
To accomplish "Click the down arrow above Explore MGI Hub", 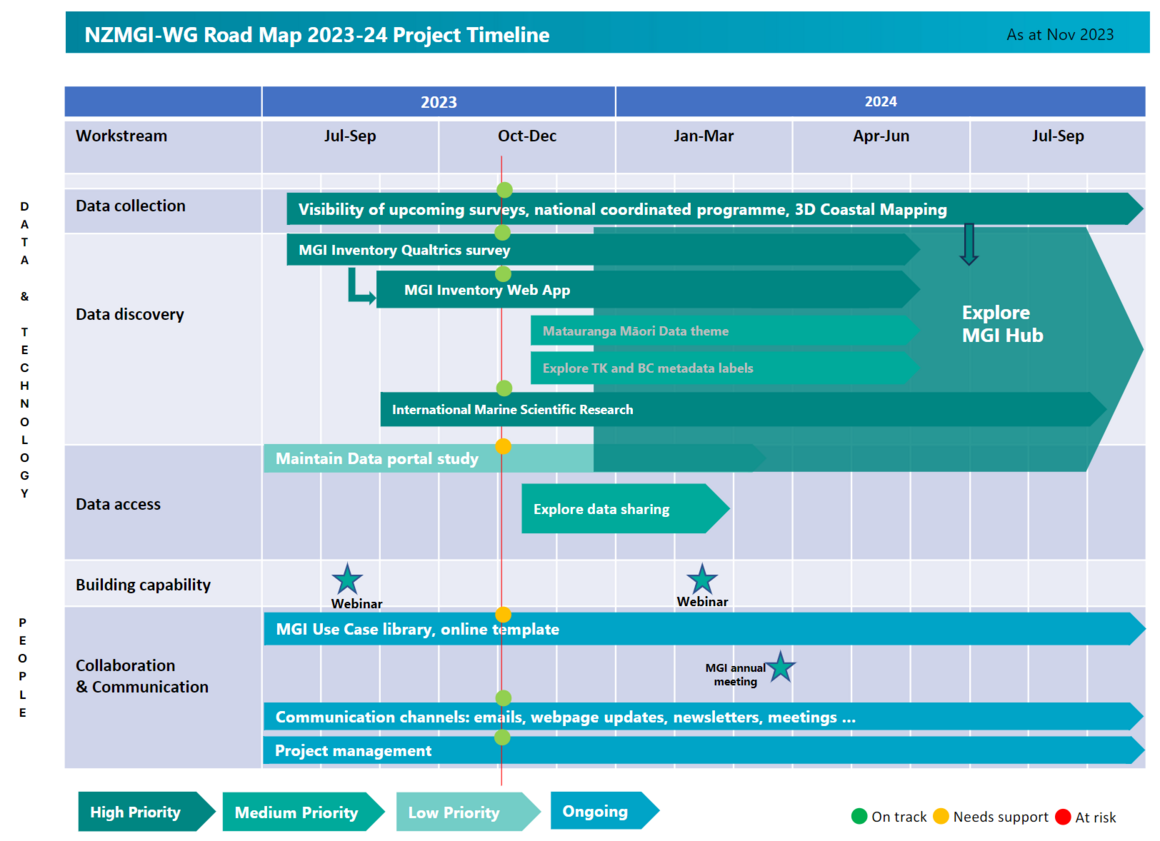I will coord(968,245).
